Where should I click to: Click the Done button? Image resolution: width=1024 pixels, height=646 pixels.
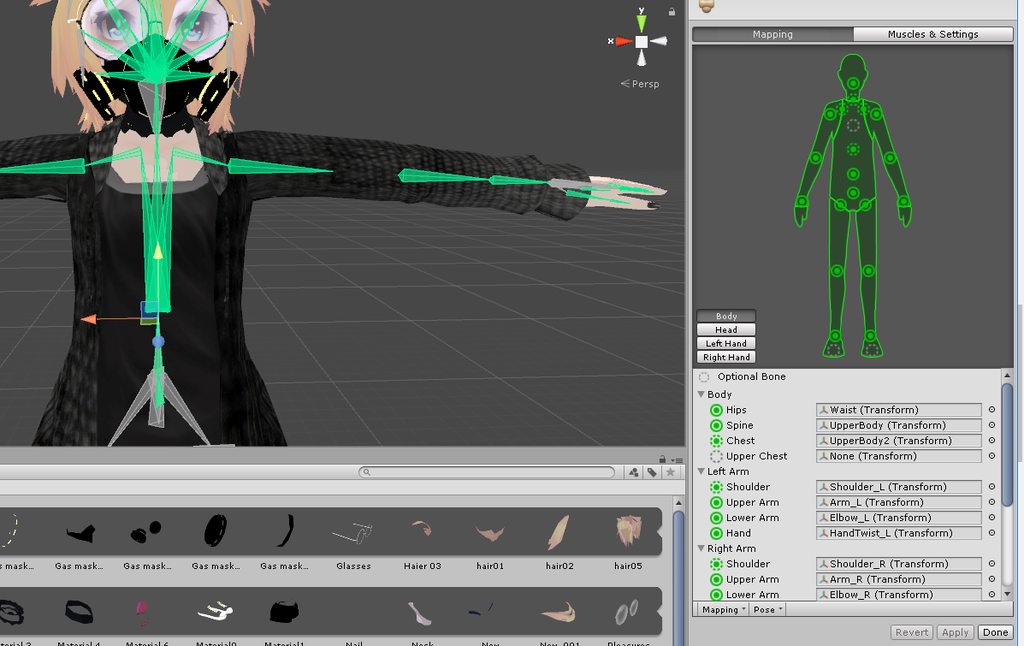click(995, 632)
